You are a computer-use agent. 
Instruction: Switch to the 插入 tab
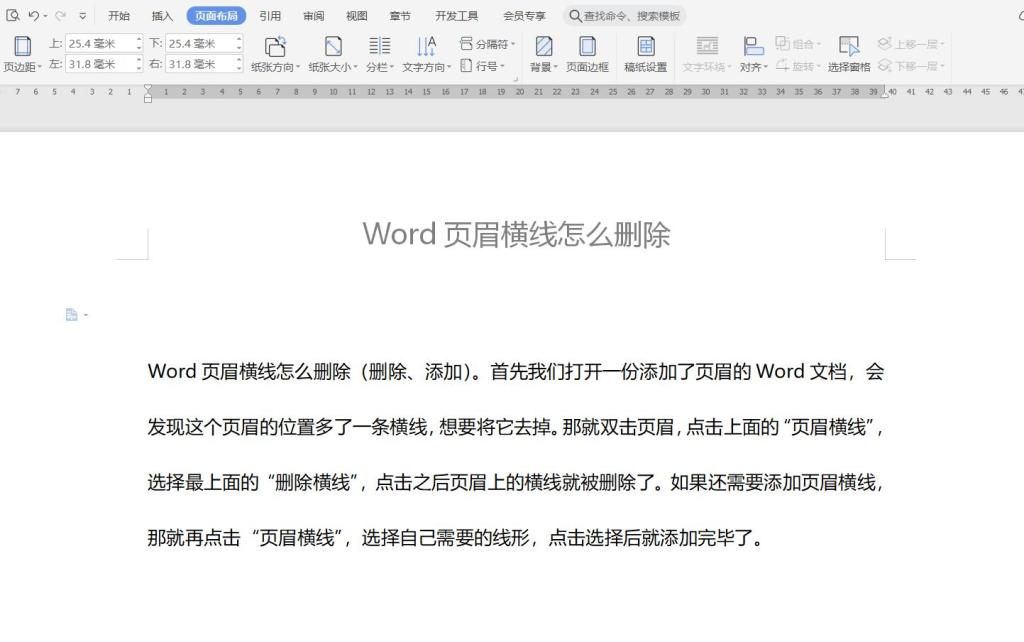click(162, 16)
